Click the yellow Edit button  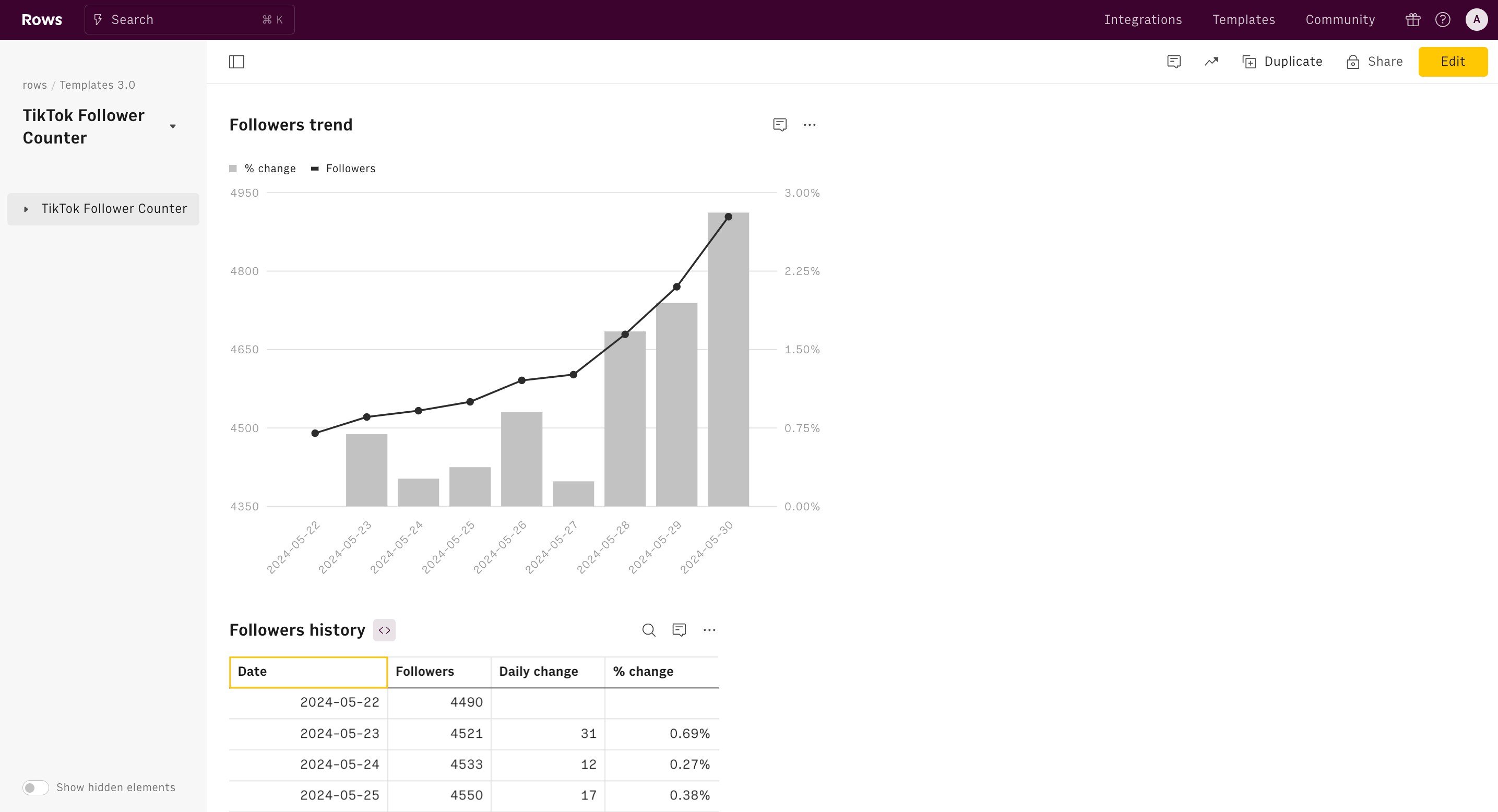point(1453,62)
